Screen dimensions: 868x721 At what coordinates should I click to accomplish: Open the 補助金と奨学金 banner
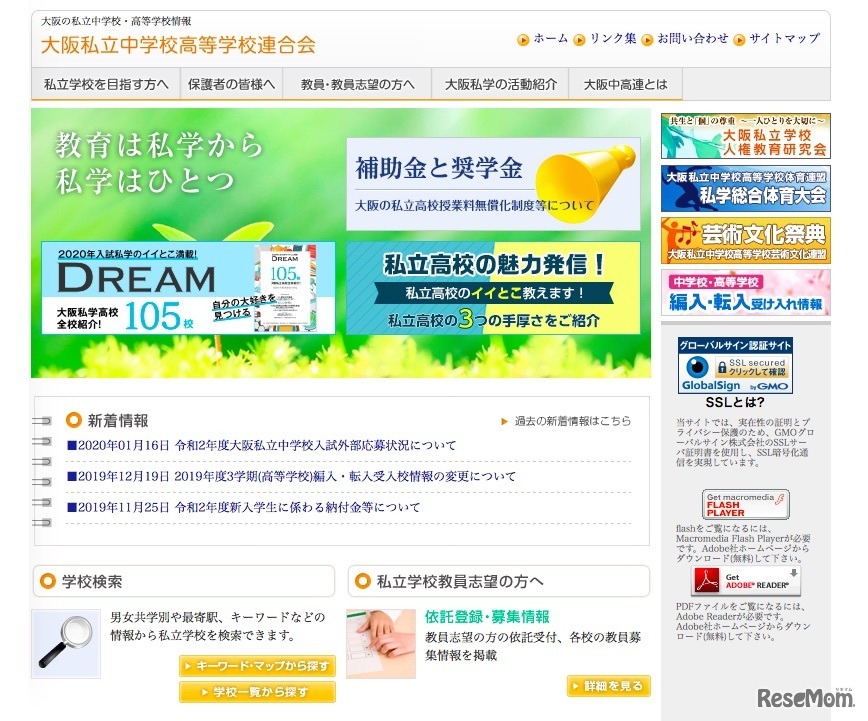[x=493, y=184]
